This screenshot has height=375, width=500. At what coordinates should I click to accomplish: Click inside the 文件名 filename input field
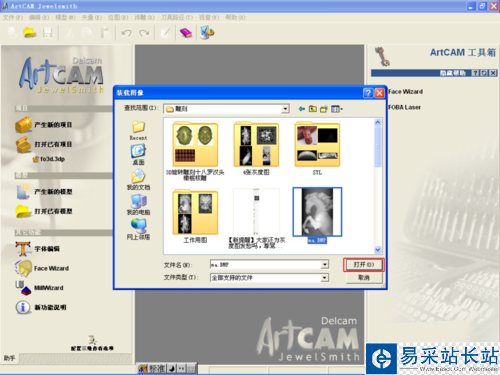click(x=265, y=265)
